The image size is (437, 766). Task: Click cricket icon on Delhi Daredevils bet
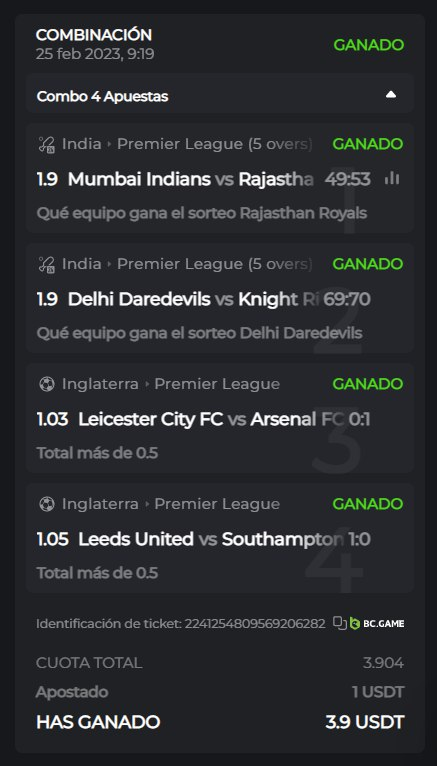click(46, 264)
